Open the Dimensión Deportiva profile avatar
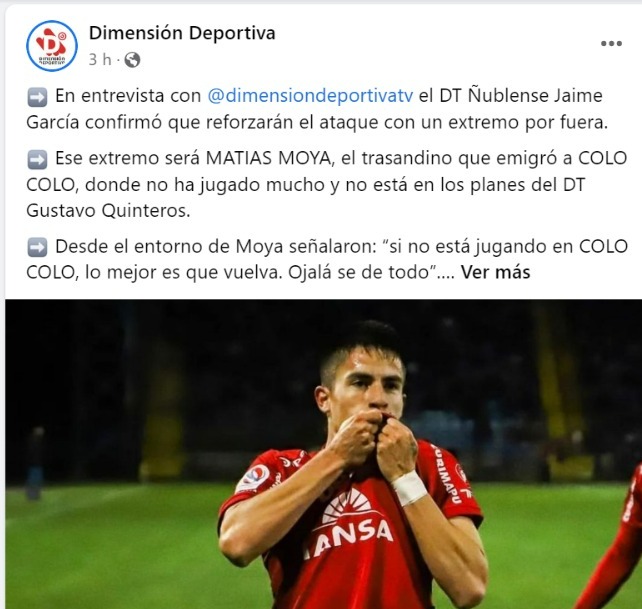Screen dimensions: 642x609 (52, 46)
